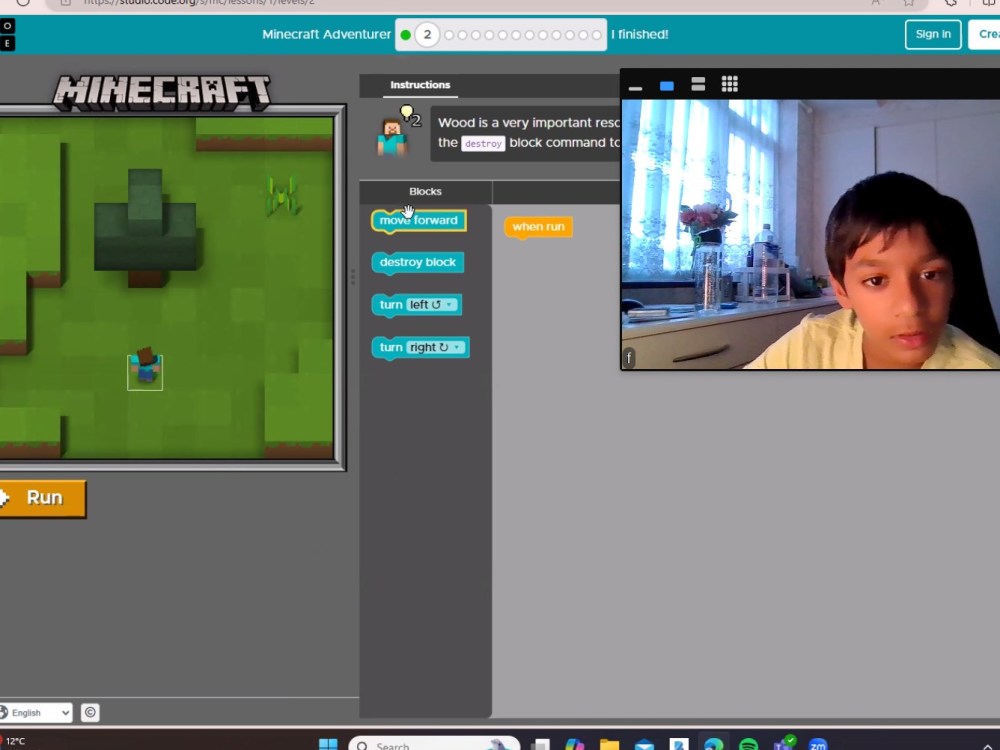The height and width of the screenshot is (750, 1000).
Task: Open the turn right direction dropdown
Action: coord(436,348)
